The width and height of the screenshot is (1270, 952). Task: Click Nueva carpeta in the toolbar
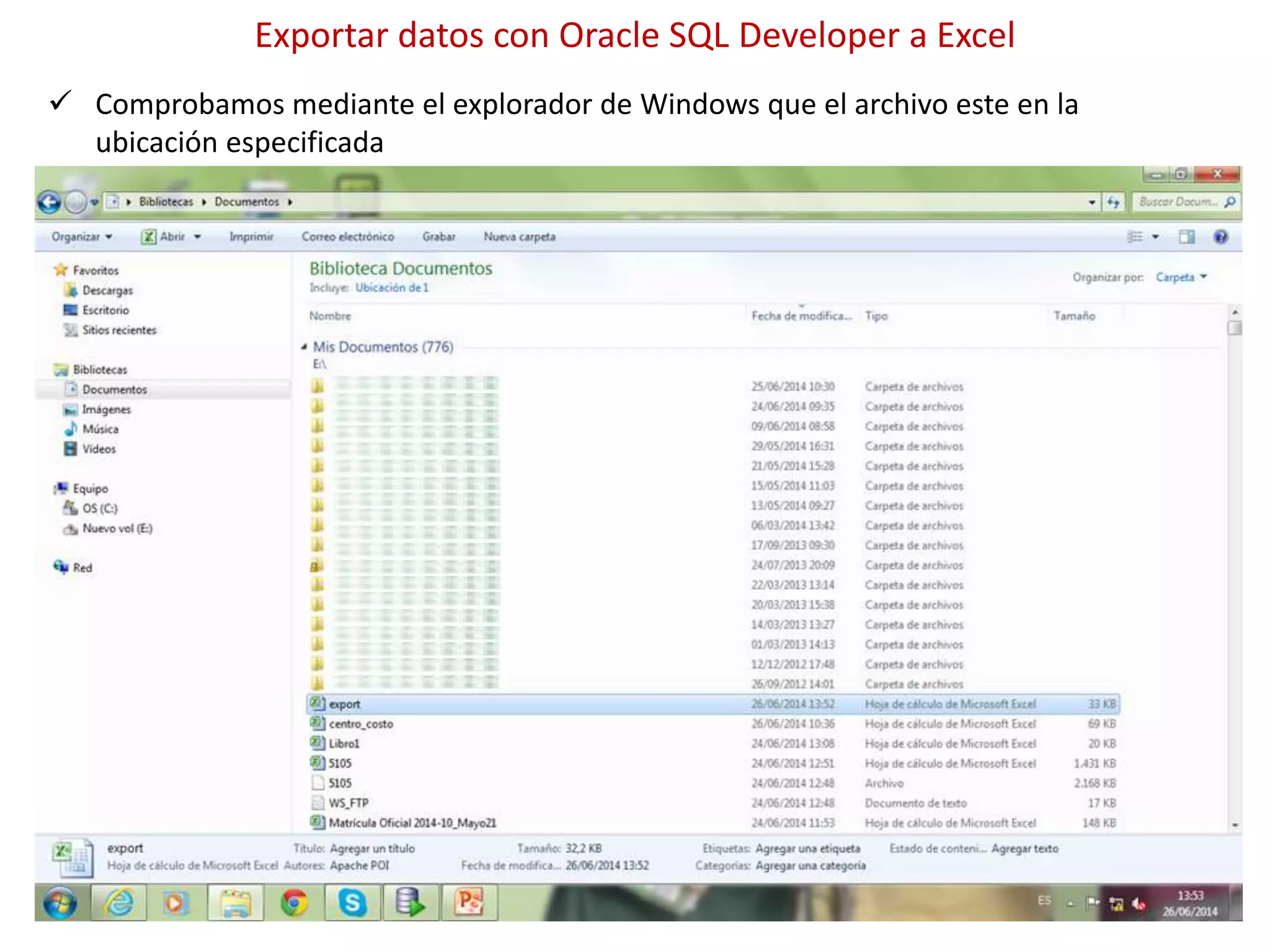(x=520, y=237)
